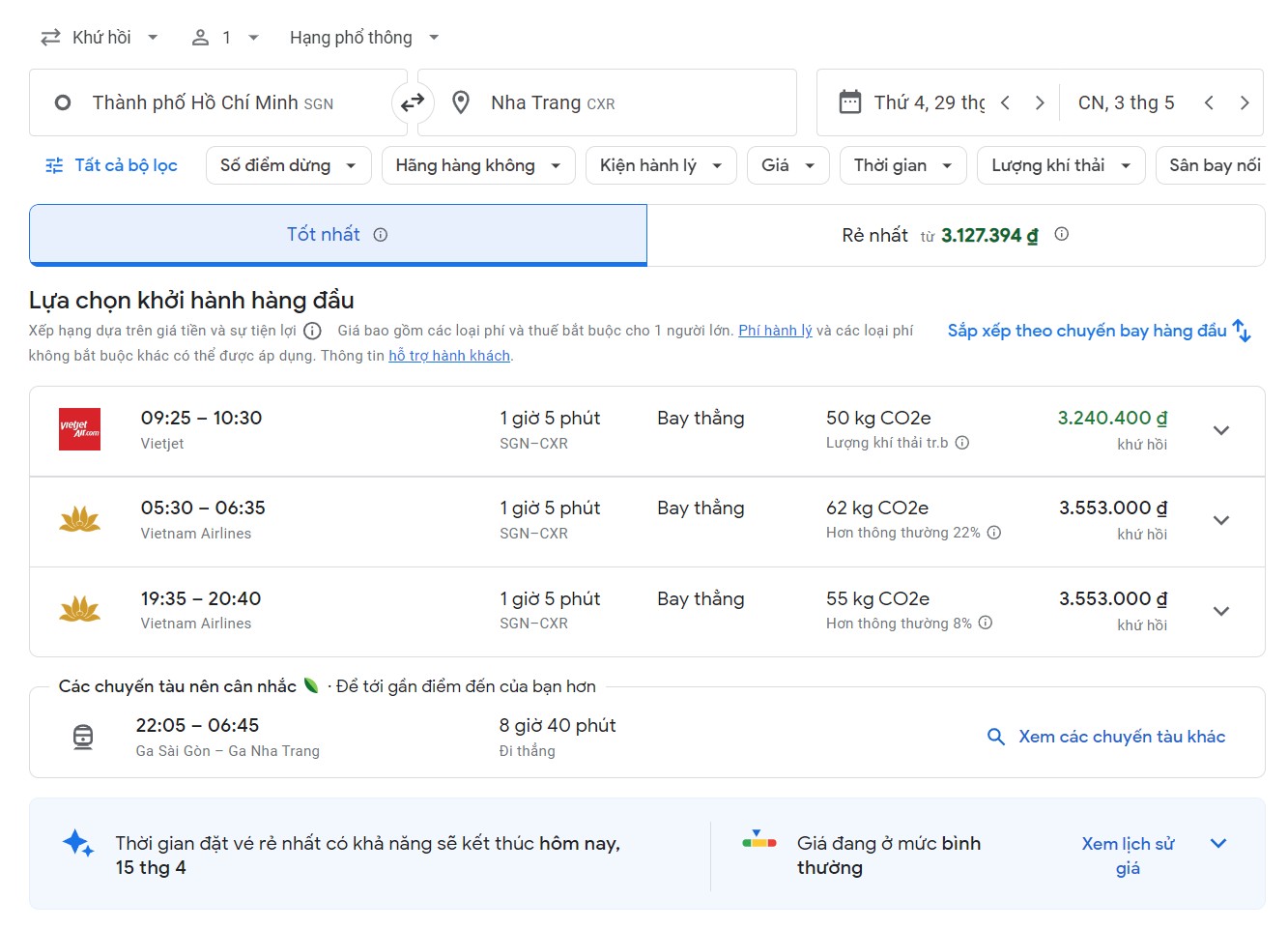Open the Khứ hồi trip type dropdown

[x=100, y=38]
